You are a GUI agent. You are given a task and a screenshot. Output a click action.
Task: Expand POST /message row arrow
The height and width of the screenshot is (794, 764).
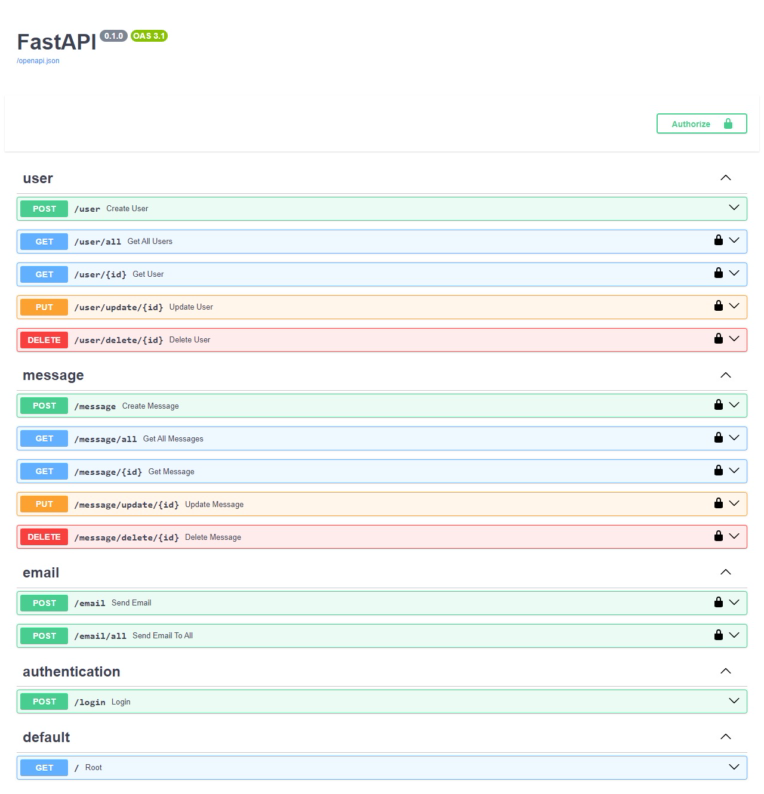[734, 405]
